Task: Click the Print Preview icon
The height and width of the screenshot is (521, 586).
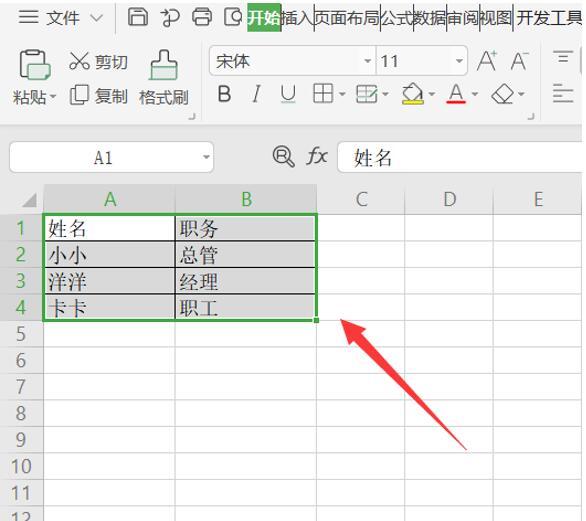Action: (234, 17)
